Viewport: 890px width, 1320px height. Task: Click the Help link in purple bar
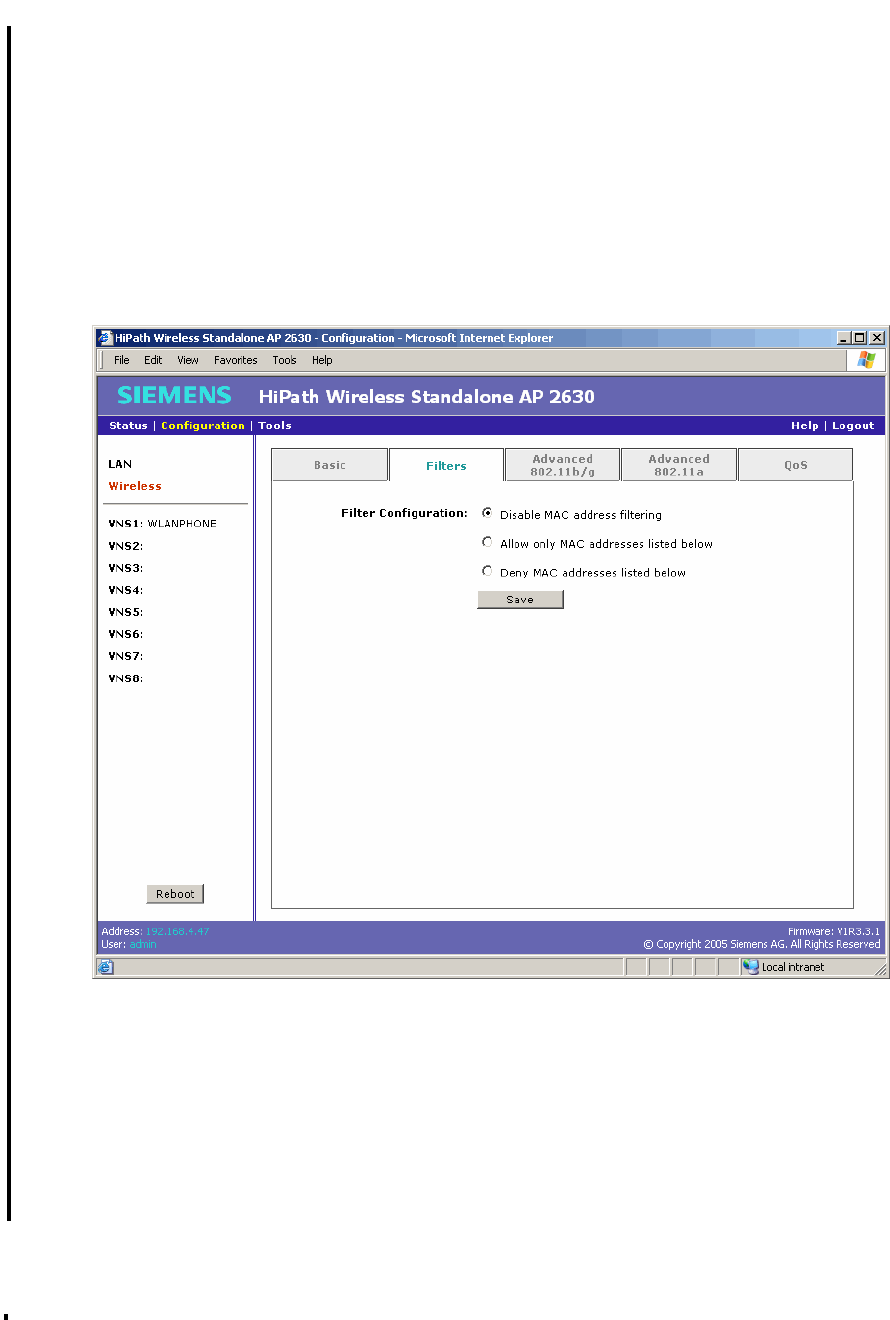804,426
